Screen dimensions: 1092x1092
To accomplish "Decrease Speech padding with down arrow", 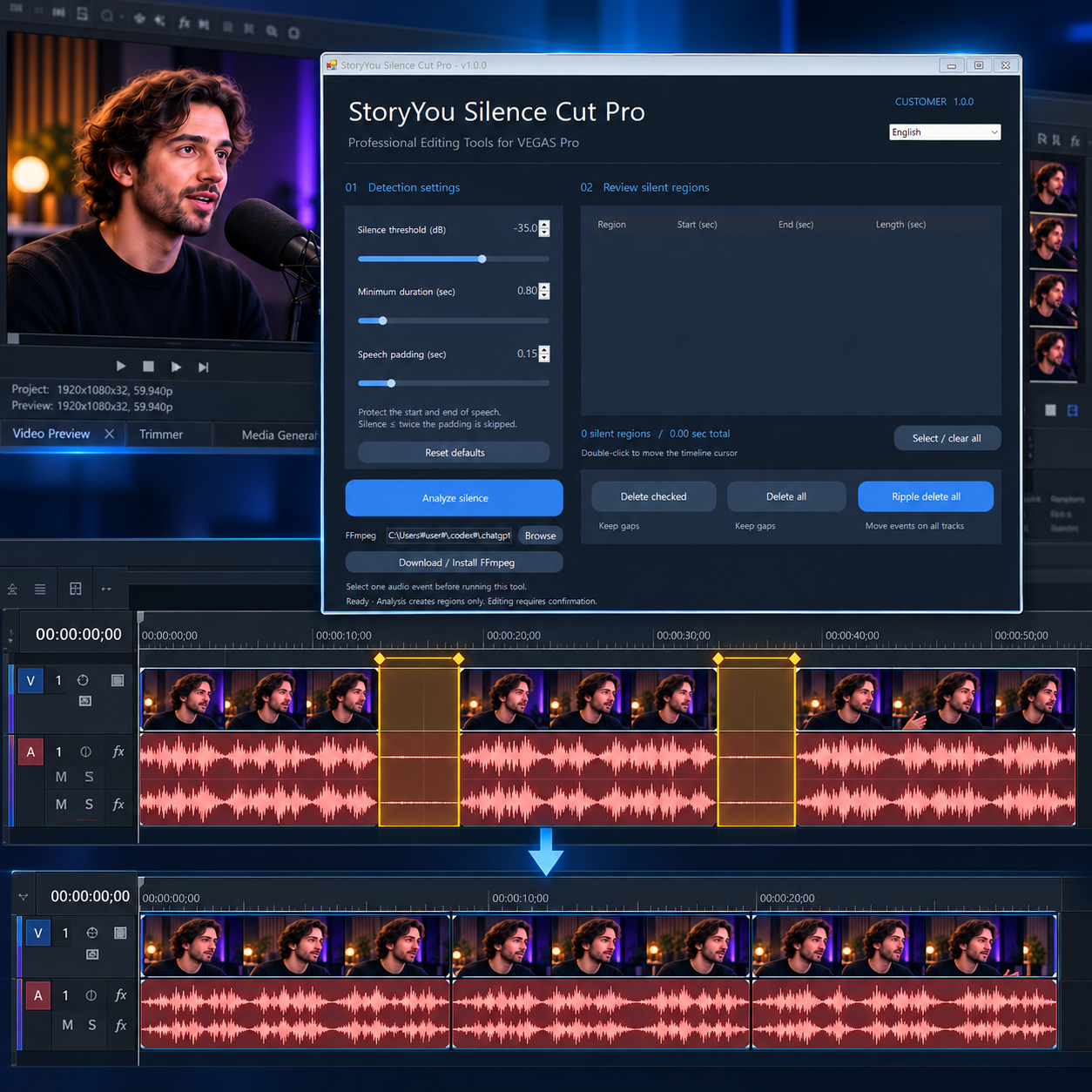I will coord(544,358).
